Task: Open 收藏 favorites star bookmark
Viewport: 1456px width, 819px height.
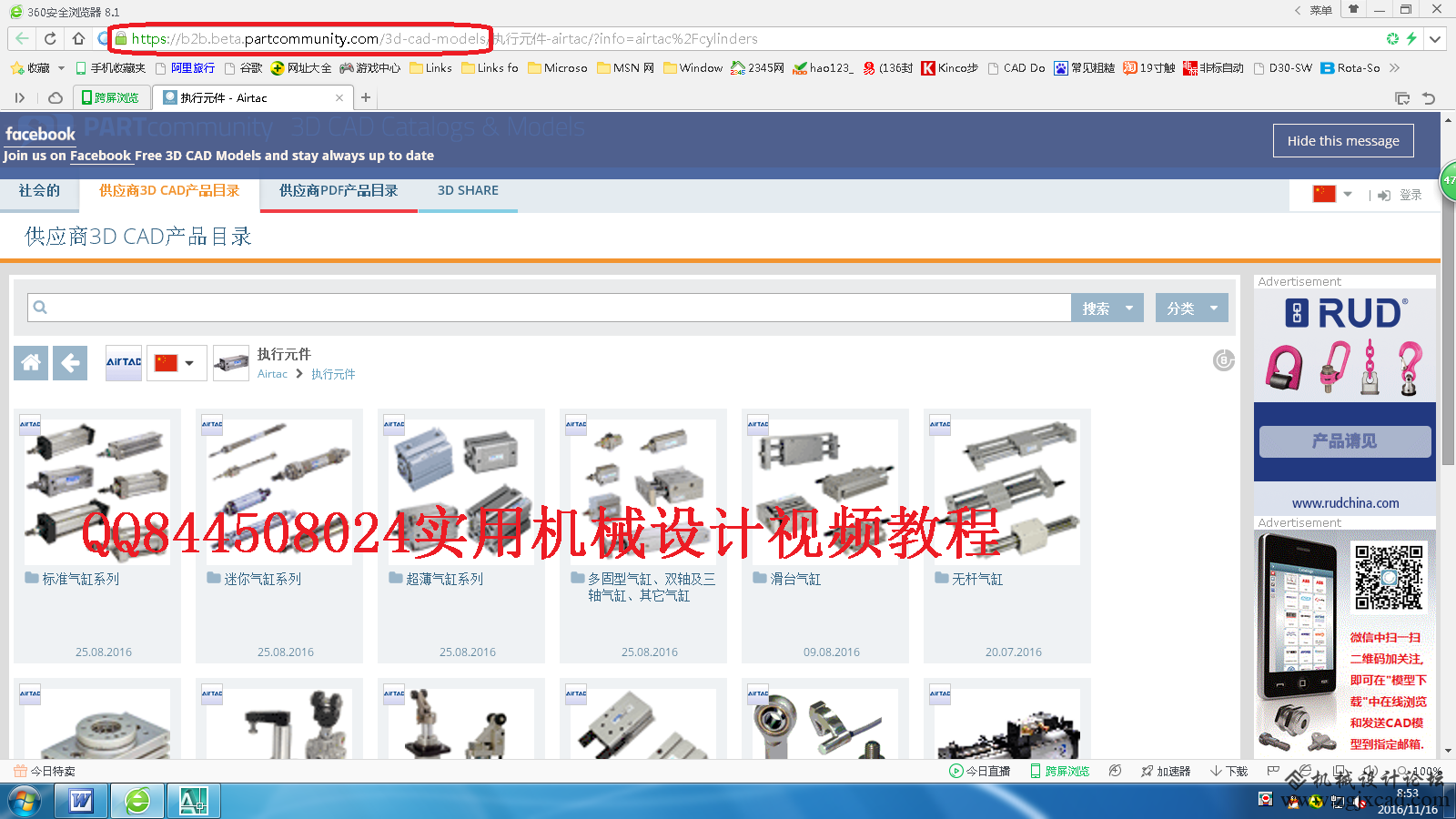Action: (30, 67)
